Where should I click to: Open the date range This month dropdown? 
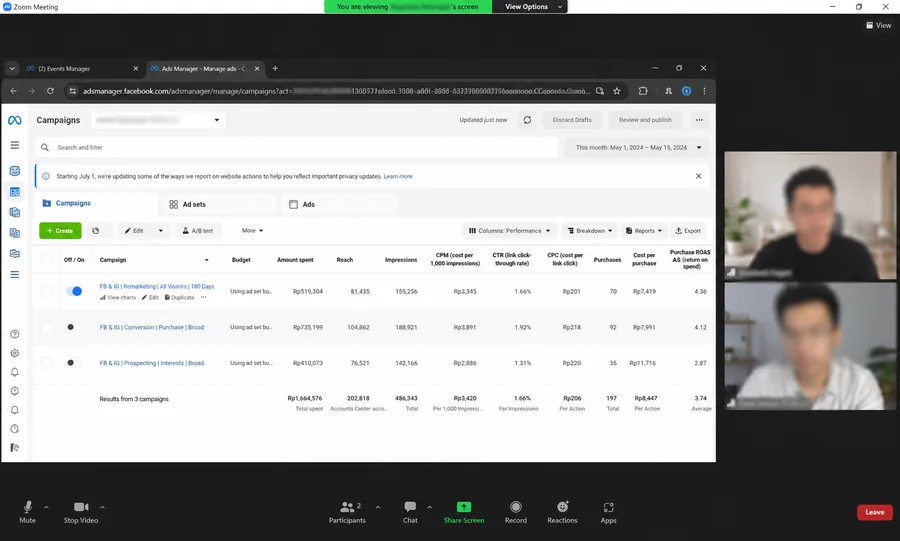[x=638, y=147]
